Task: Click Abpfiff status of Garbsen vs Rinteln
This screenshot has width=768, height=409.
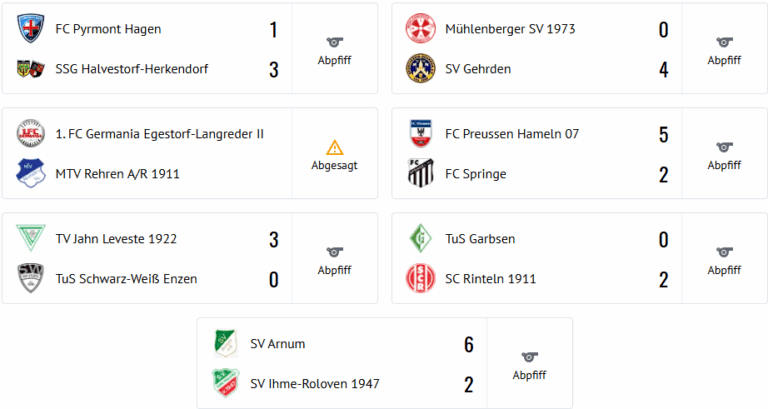Action: click(x=724, y=270)
